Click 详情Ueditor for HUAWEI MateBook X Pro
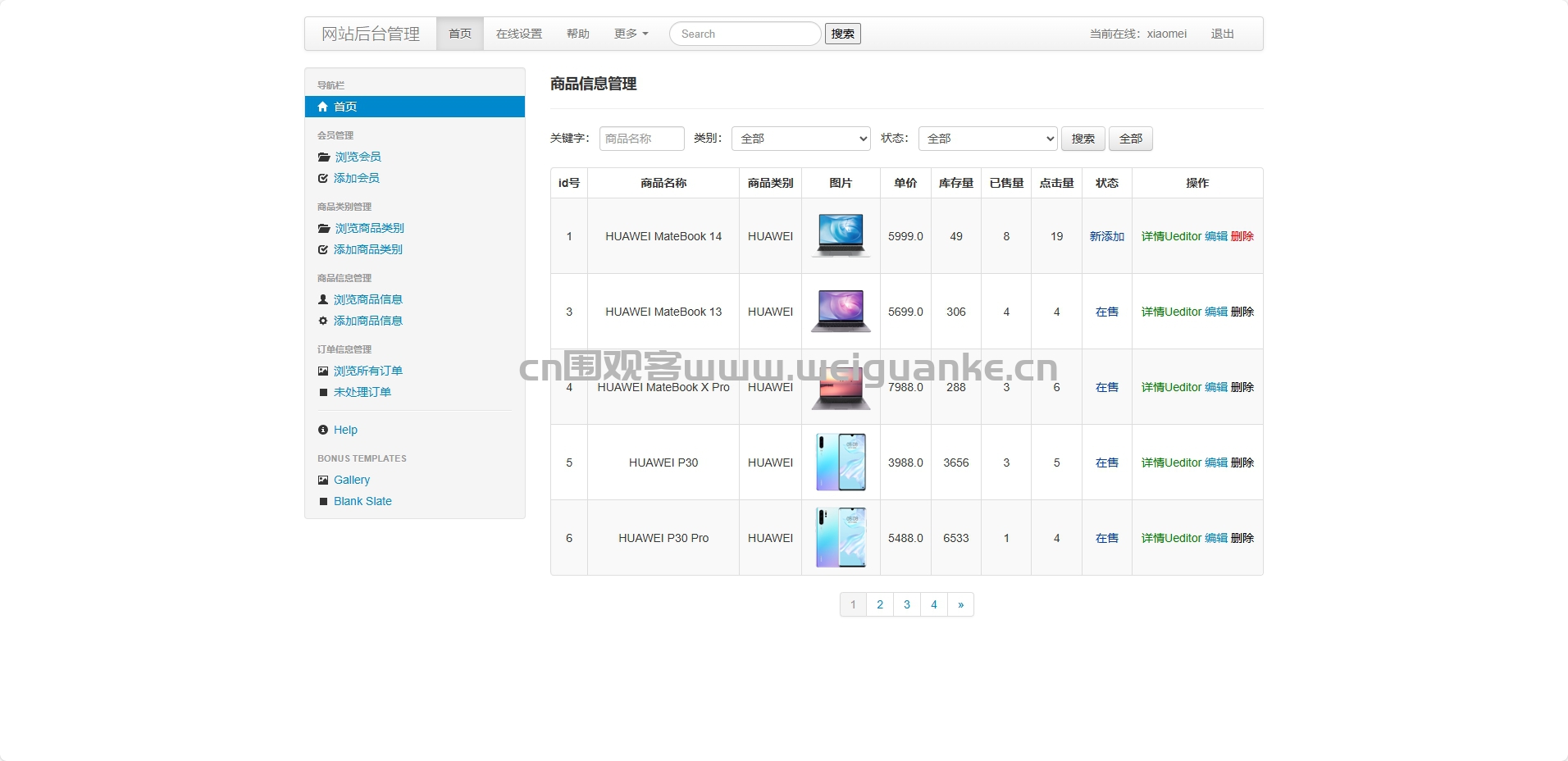The width and height of the screenshot is (1568, 761). point(1171,387)
